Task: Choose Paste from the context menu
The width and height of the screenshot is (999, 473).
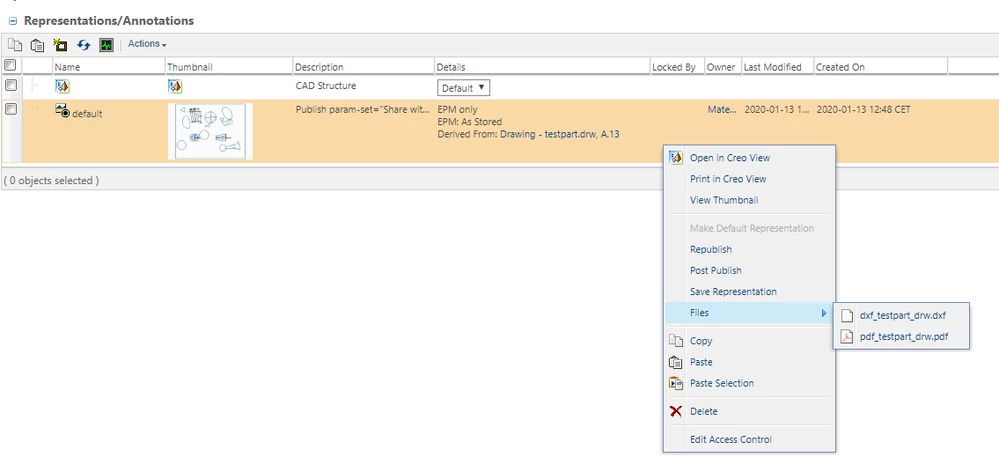Action: (x=701, y=362)
